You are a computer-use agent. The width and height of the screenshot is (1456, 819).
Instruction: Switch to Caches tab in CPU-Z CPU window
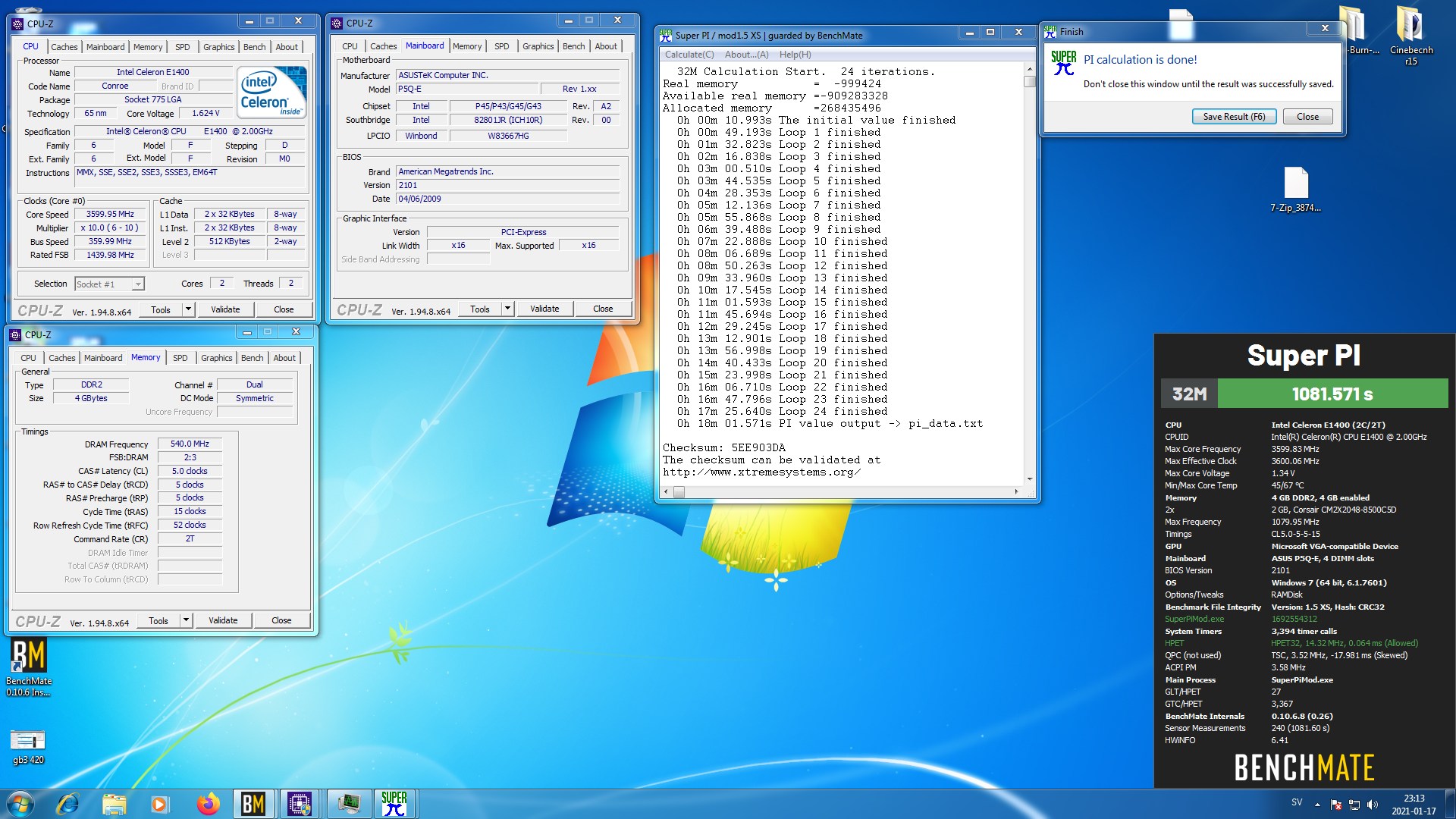[x=64, y=47]
